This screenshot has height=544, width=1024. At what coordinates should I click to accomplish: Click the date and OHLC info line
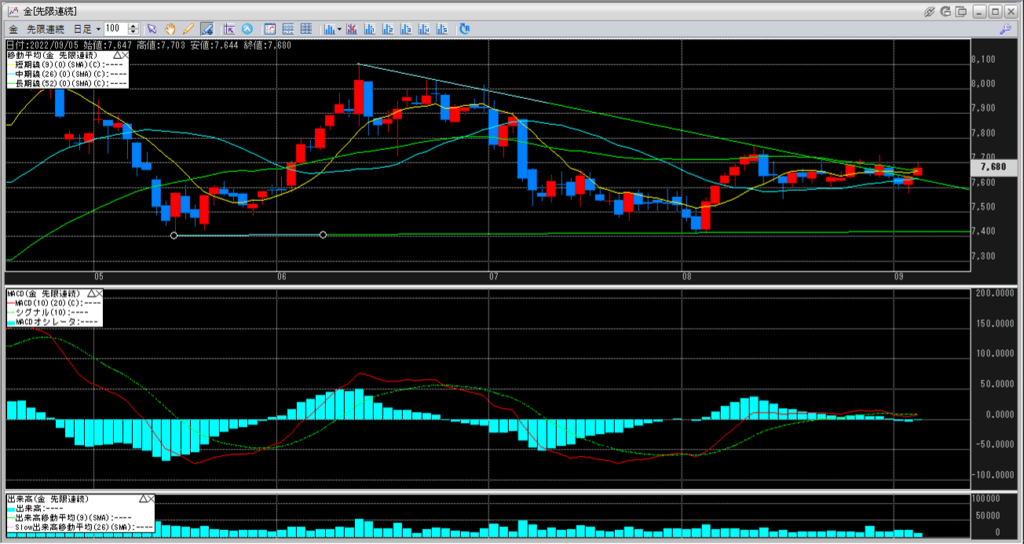click(x=148, y=45)
